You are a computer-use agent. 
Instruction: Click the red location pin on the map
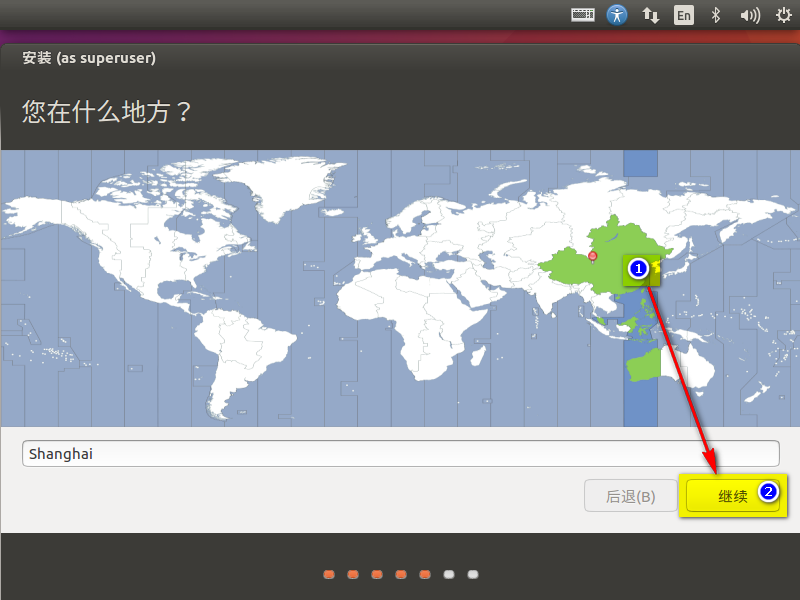591,255
